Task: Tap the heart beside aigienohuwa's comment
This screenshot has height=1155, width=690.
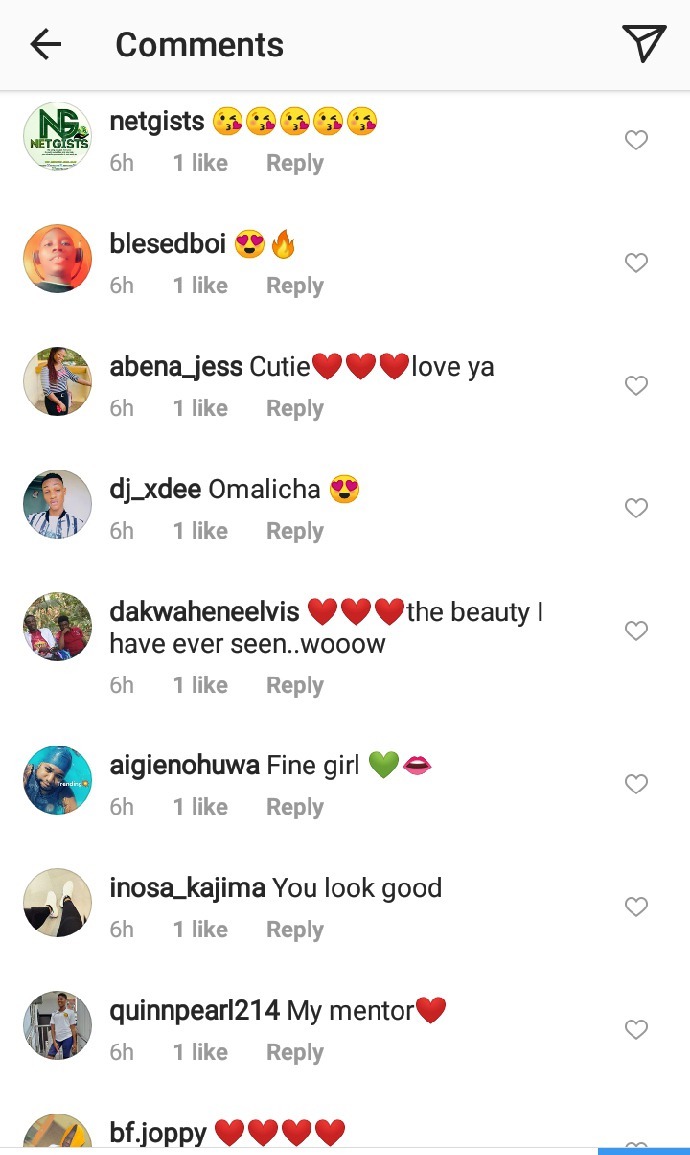Action: (636, 783)
